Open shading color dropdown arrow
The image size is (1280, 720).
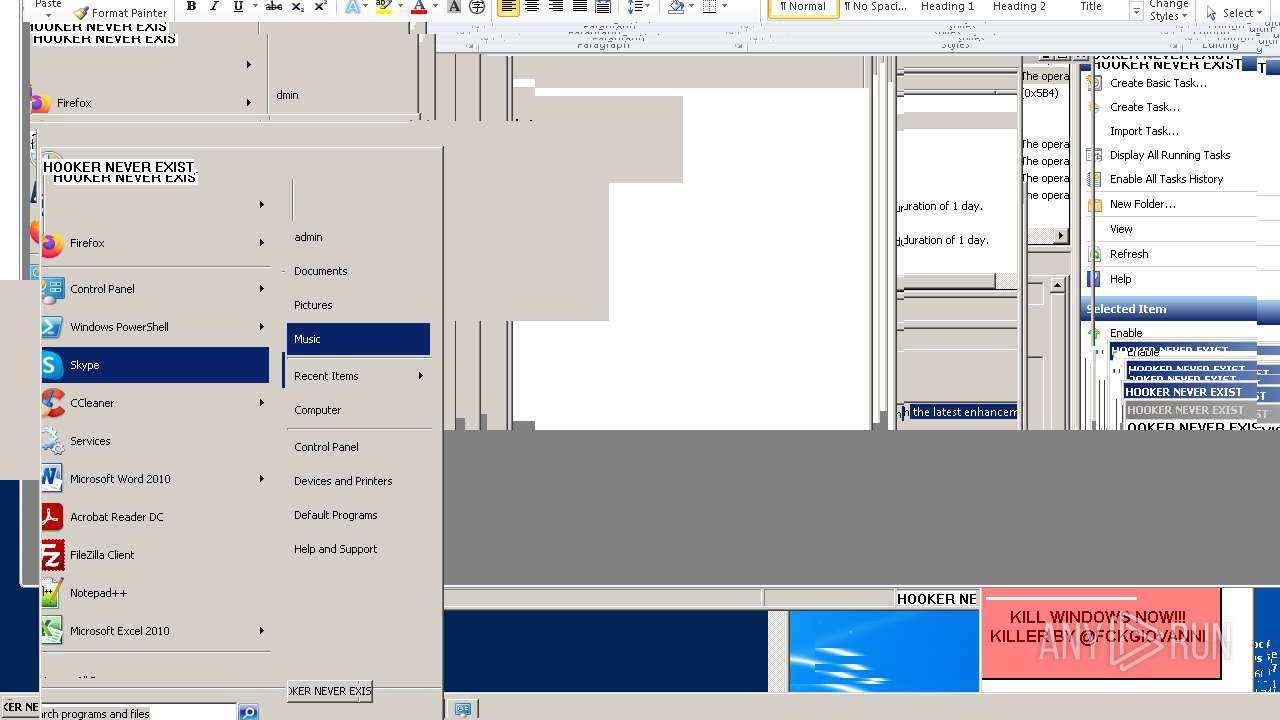coord(692,6)
